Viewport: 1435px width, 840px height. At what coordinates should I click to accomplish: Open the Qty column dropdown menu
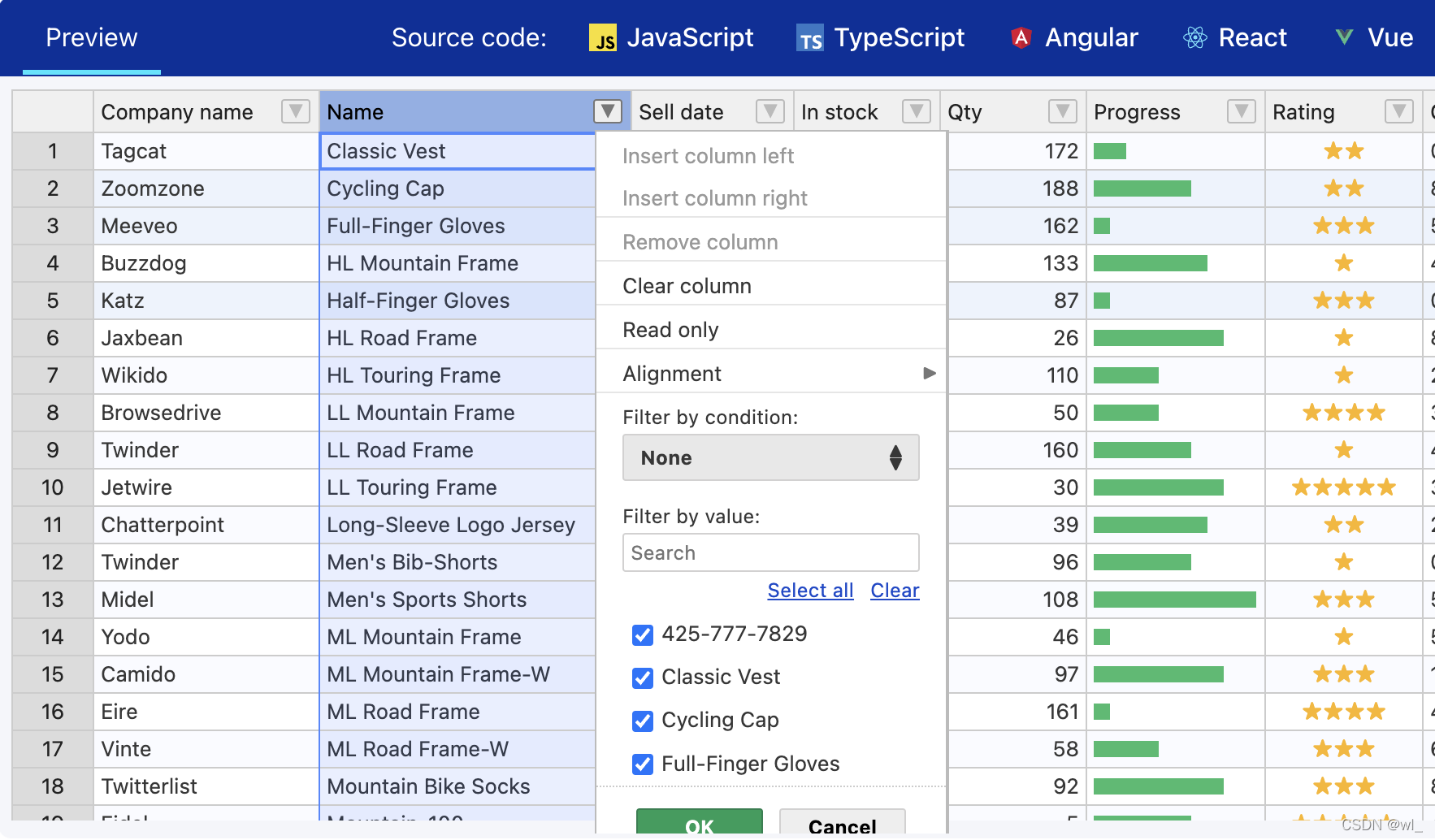(x=1062, y=111)
